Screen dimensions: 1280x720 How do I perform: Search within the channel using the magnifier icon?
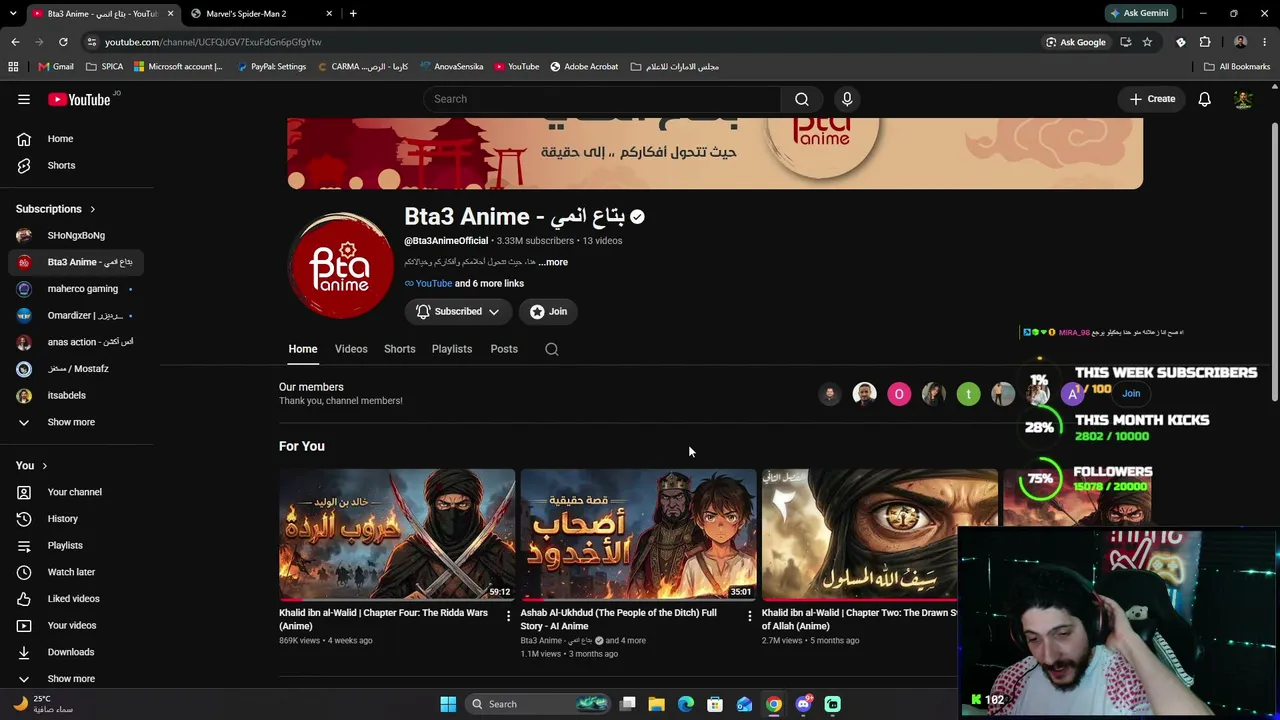click(552, 349)
